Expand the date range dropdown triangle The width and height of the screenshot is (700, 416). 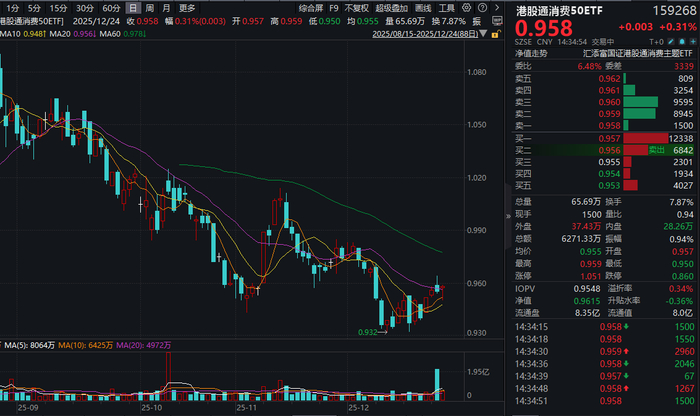pos(483,34)
